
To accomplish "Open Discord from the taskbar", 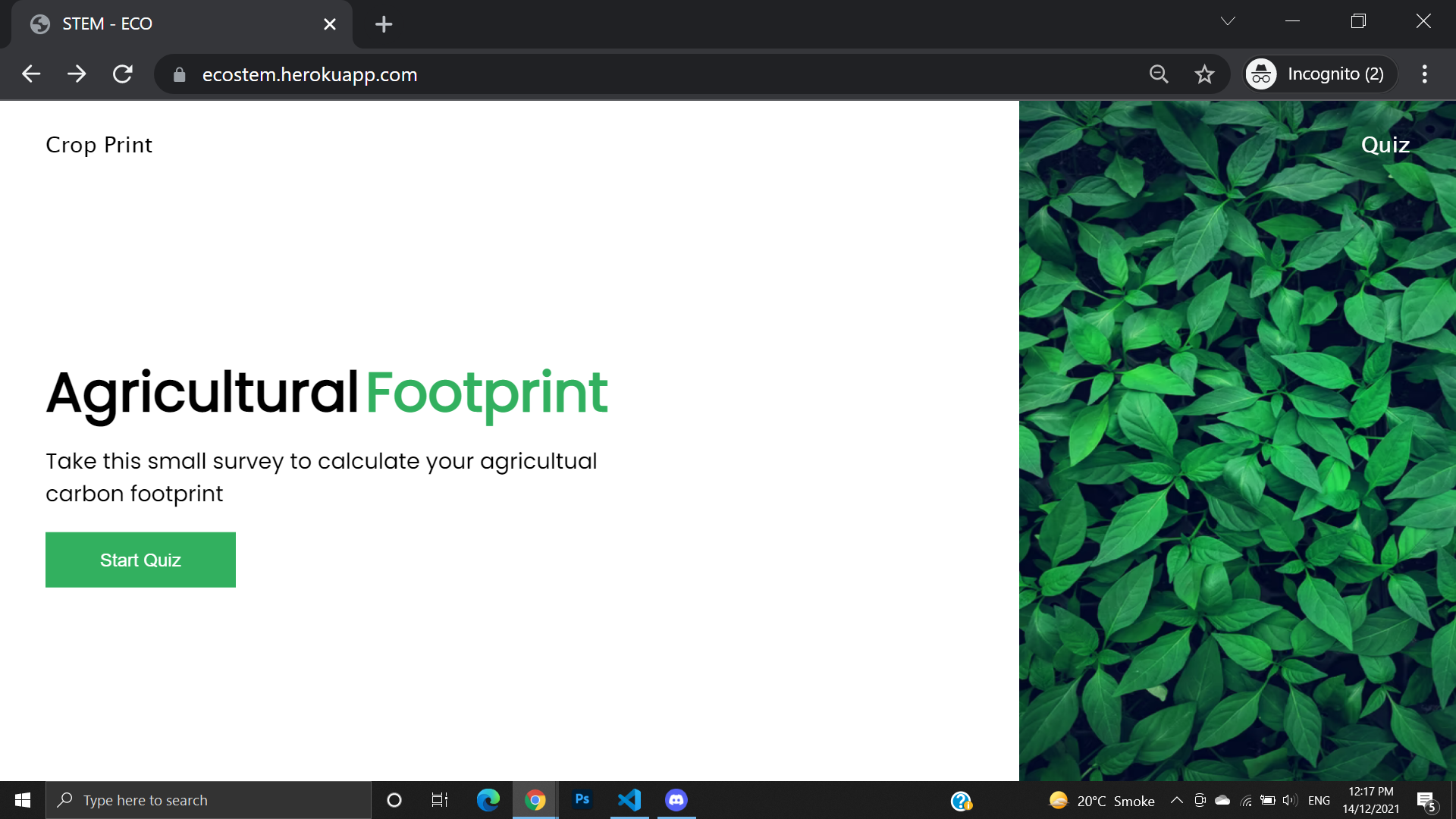I will 676,800.
